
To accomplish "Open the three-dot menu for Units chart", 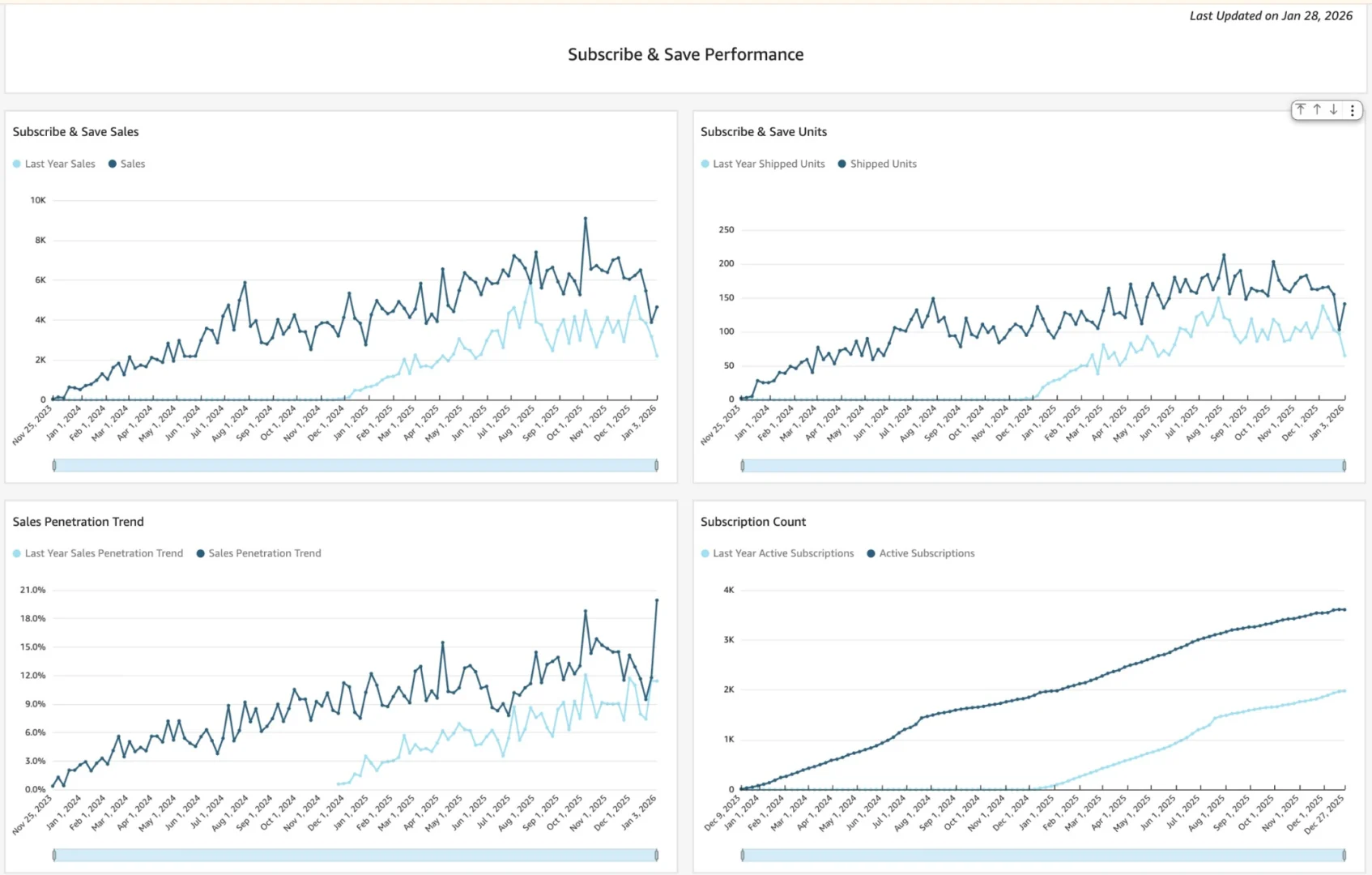I will coord(1352,110).
